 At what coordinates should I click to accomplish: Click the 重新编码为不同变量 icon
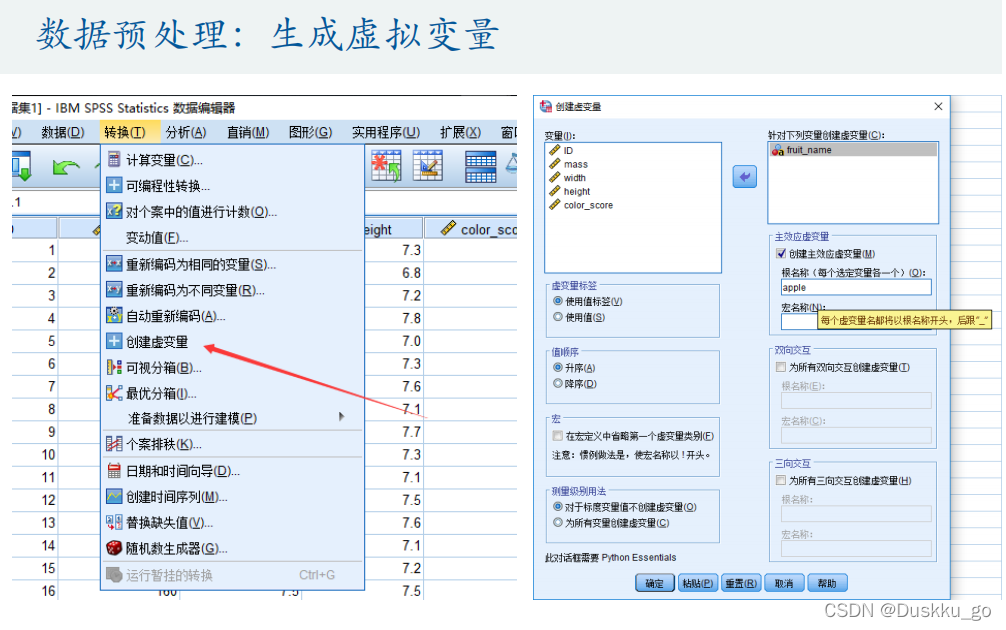[x=114, y=290]
